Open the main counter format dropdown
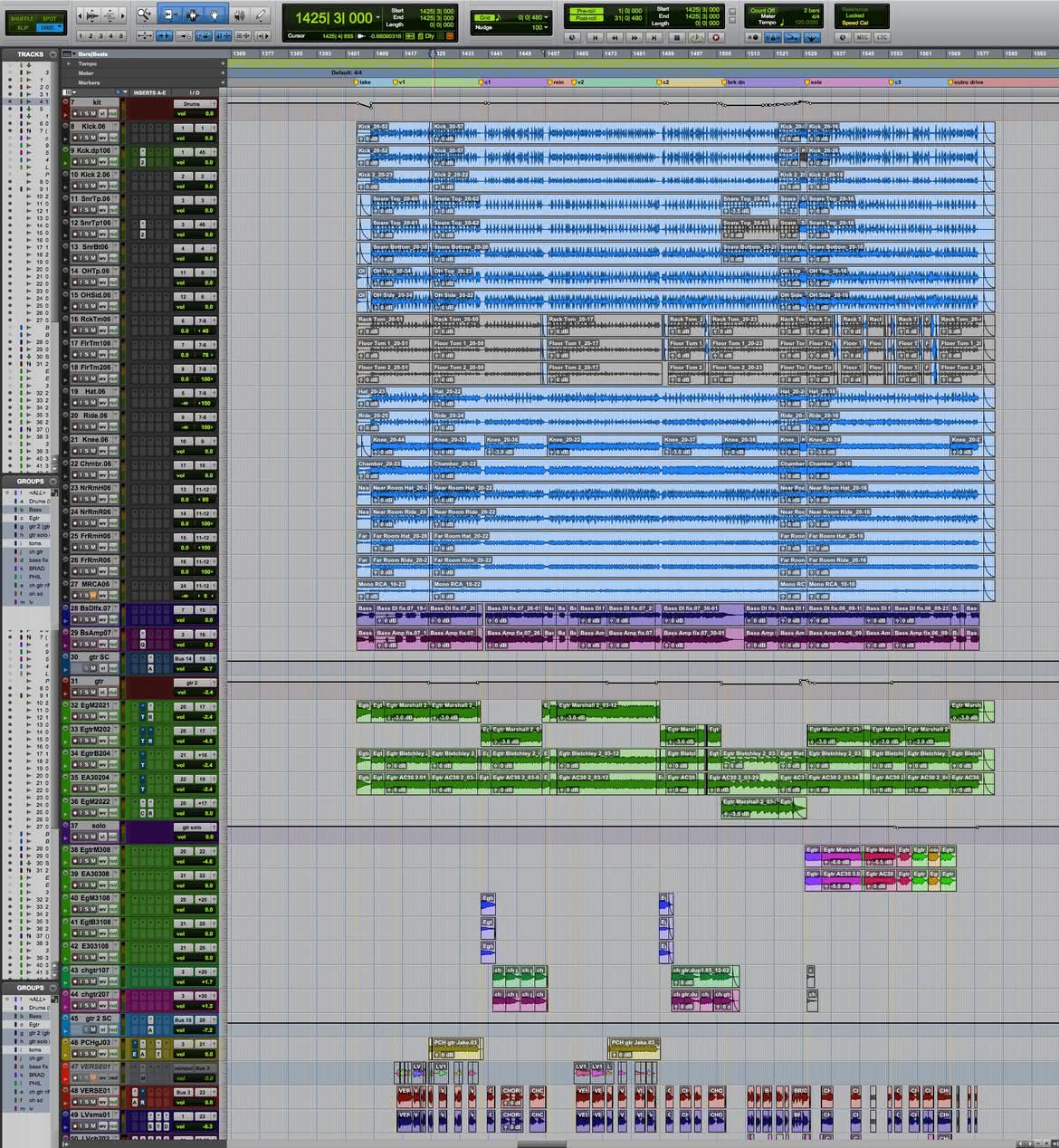The width and height of the screenshot is (1059, 1148). (x=377, y=17)
